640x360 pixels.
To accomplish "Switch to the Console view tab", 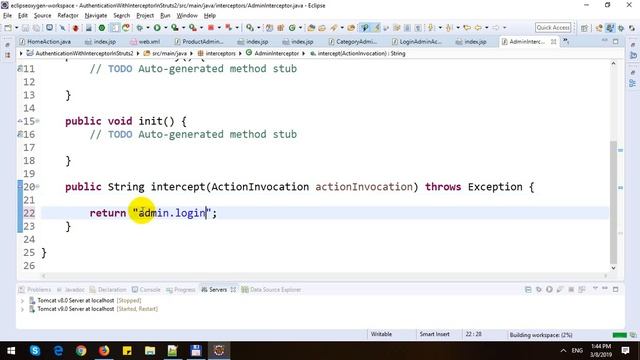I will click(146, 289).
